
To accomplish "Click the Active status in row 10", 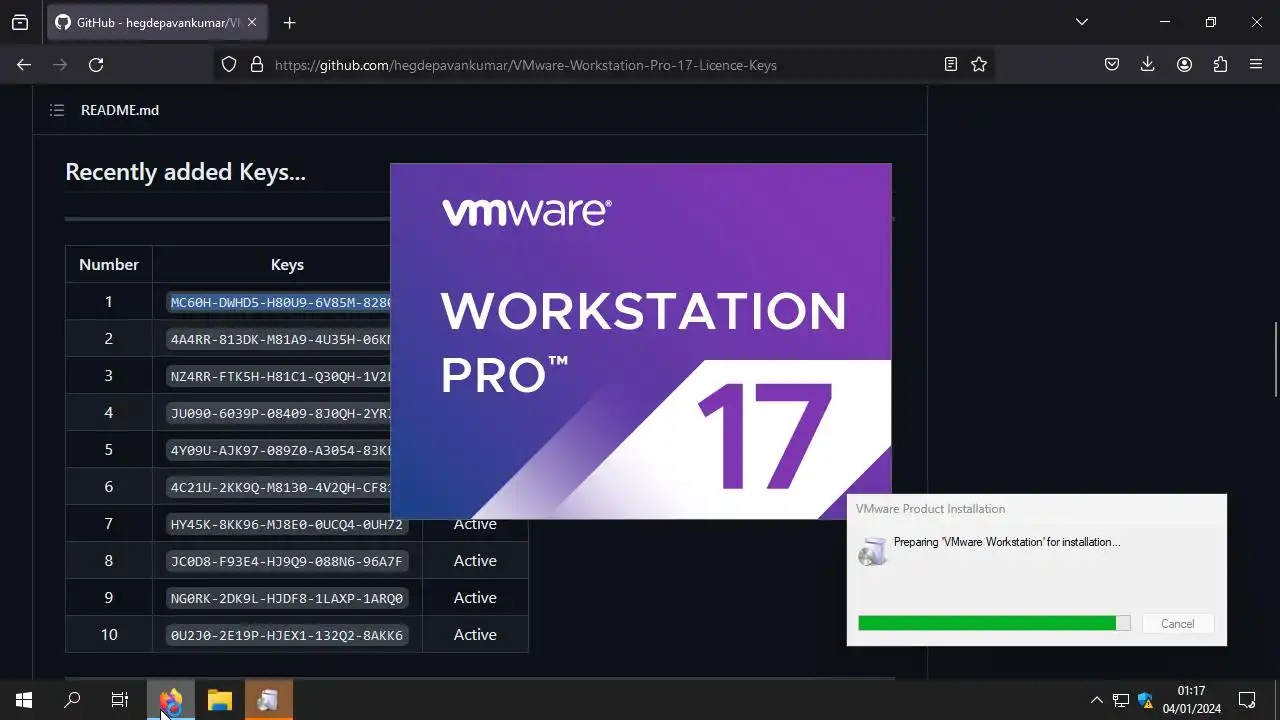I will point(475,634).
